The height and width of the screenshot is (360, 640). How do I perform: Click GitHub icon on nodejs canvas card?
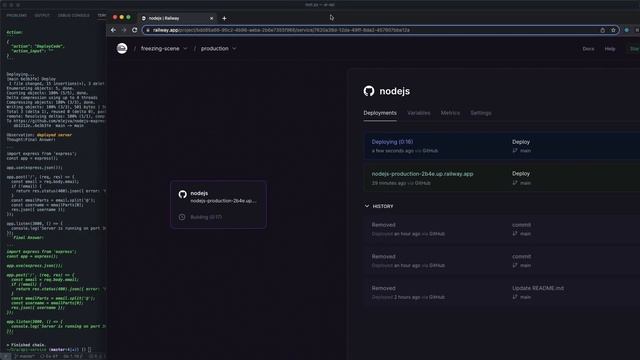coord(182,194)
